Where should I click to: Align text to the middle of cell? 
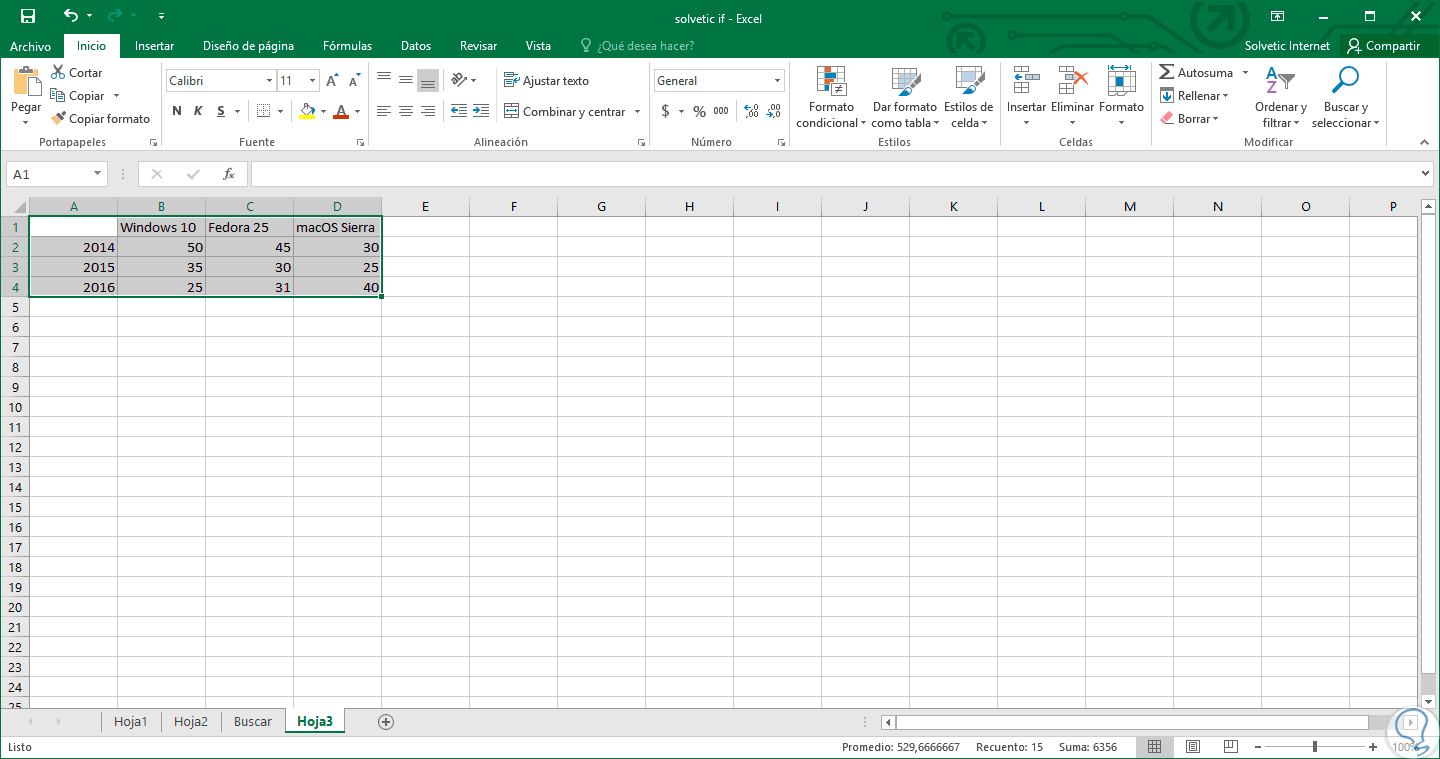[406, 80]
